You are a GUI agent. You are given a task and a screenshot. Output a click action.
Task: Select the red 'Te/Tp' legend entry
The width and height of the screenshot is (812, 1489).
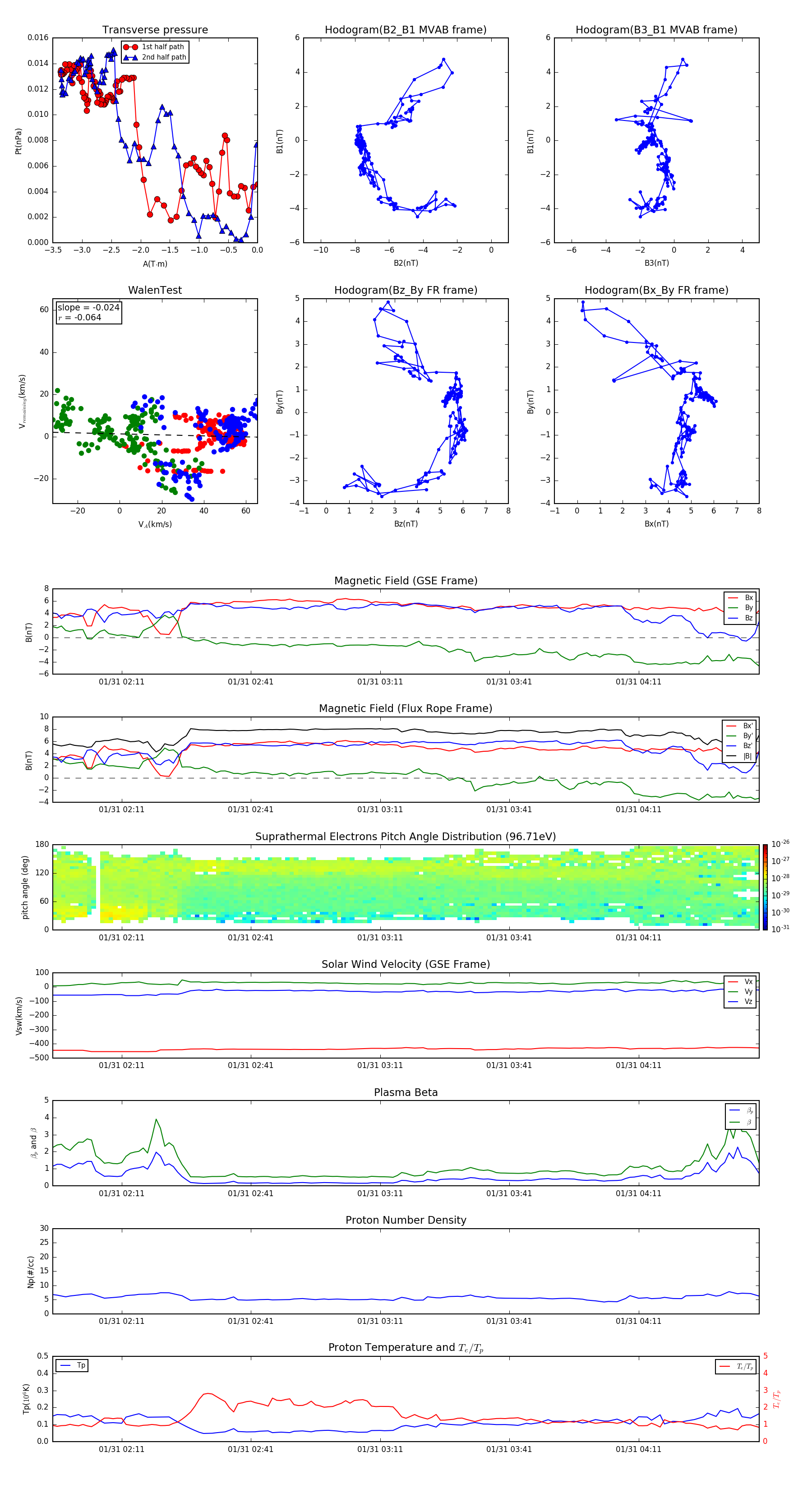(x=737, y=1366)
